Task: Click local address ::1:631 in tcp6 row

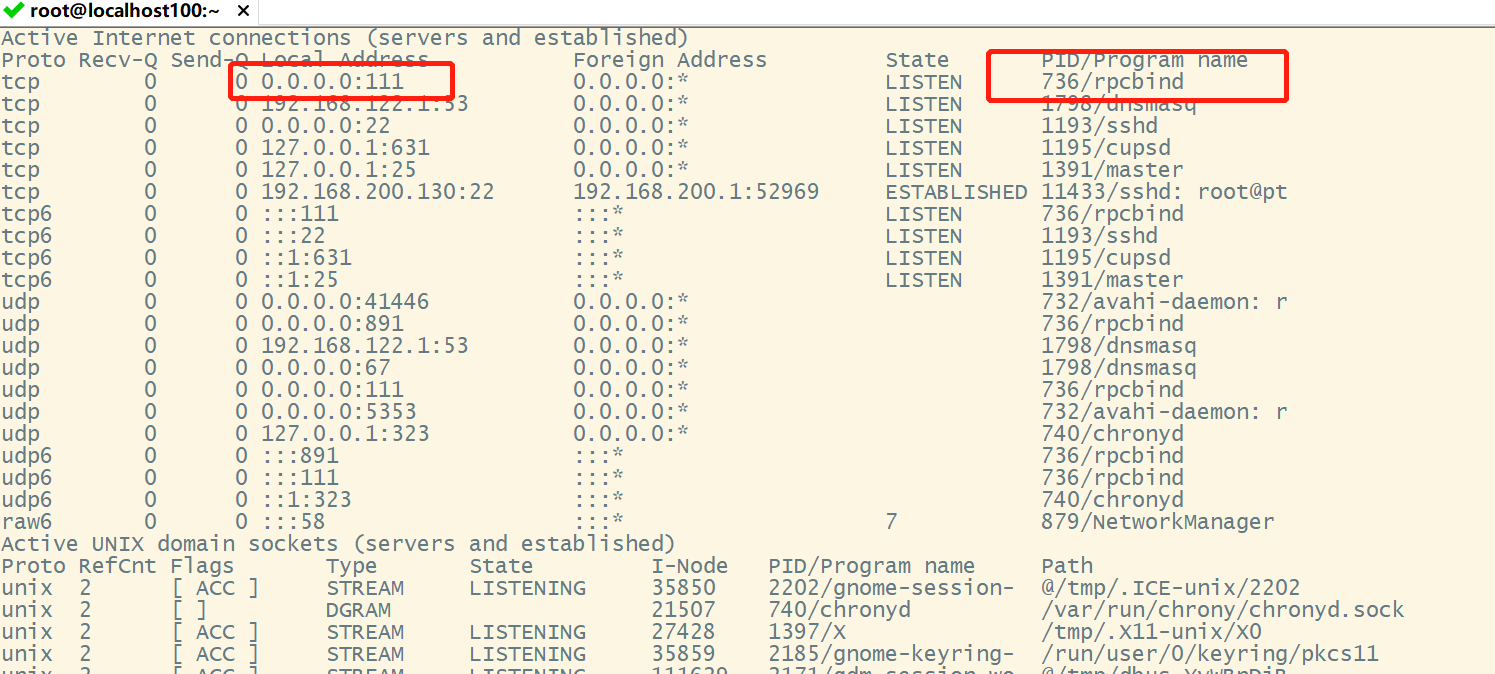Action: point(306,258)
